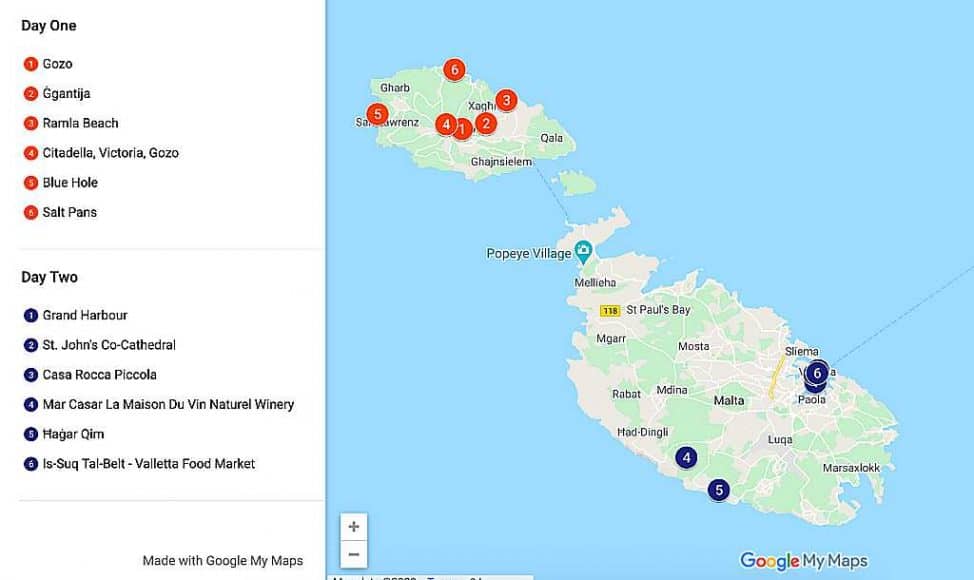
Task: Click red marker 4 on Gozo map
Action: [445, 125]
